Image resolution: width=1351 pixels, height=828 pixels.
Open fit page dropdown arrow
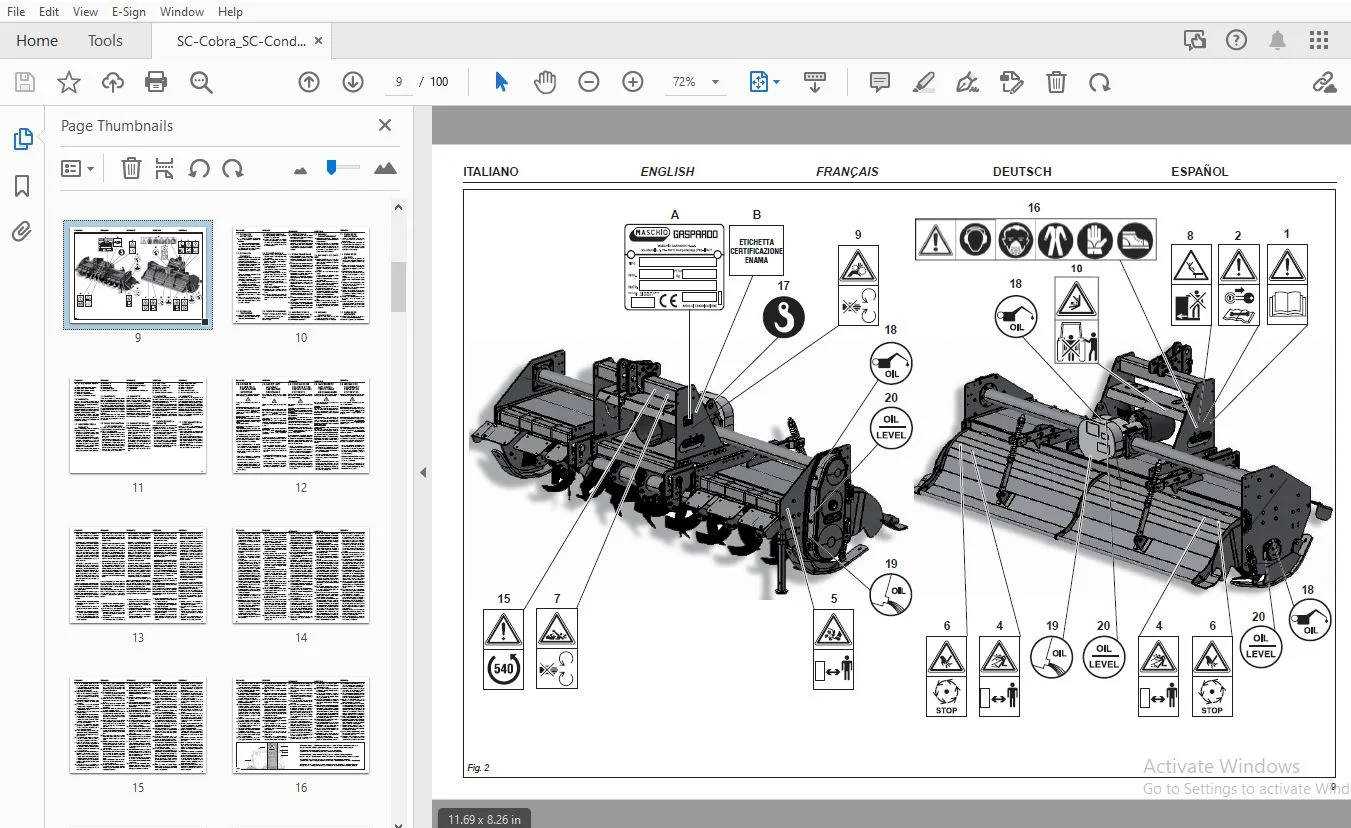click(x=777, y=82)
